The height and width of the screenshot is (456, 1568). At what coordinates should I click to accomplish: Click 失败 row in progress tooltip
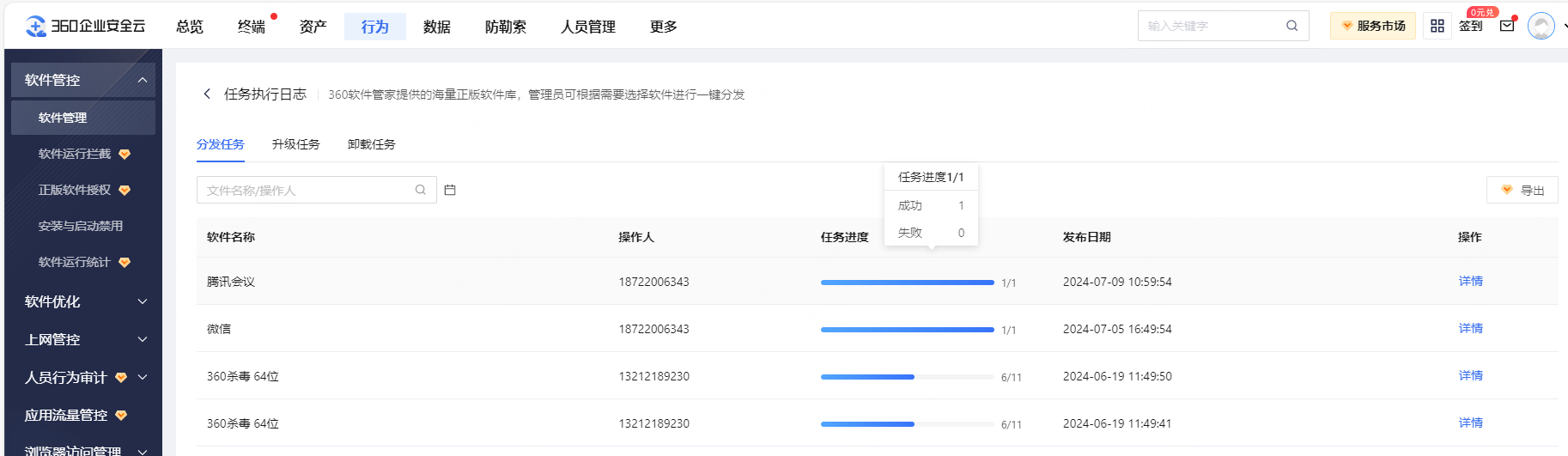[931, 233]
